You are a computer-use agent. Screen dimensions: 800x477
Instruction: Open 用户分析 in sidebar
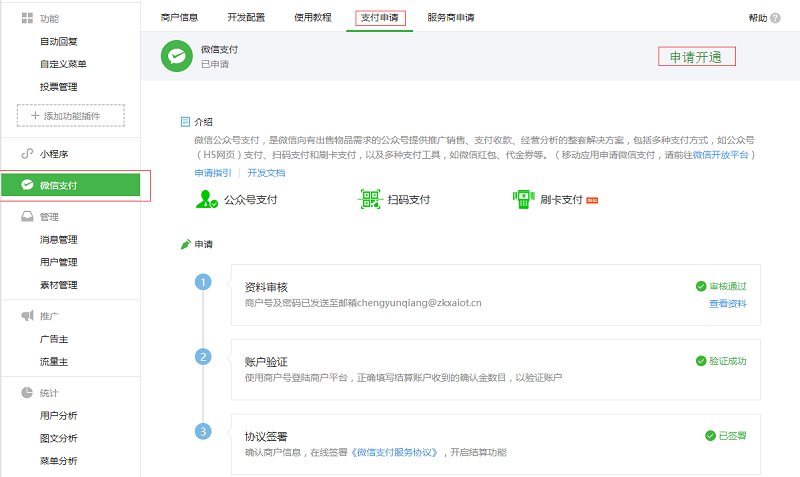[59, 415]
